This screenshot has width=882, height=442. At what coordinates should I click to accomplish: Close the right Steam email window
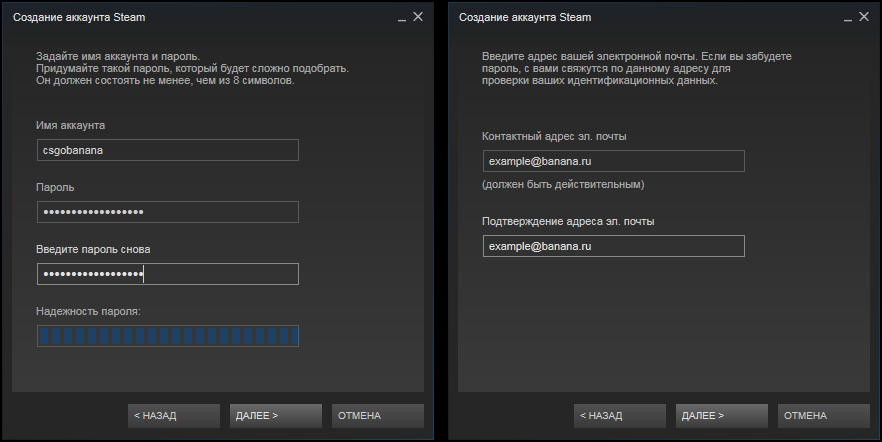(x=864, y=17)
